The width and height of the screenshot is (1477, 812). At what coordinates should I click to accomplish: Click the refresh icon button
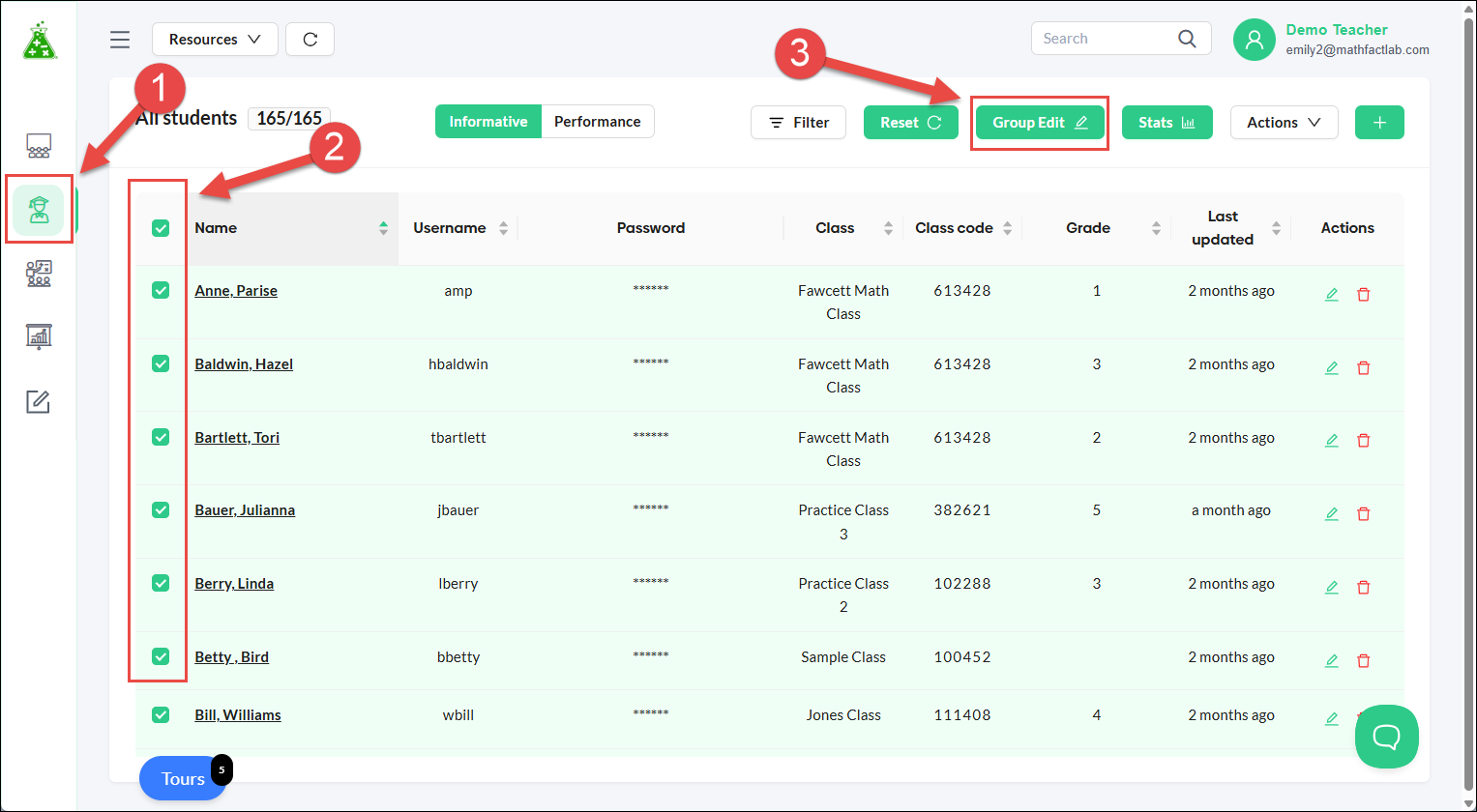click(x=310, y=40)
